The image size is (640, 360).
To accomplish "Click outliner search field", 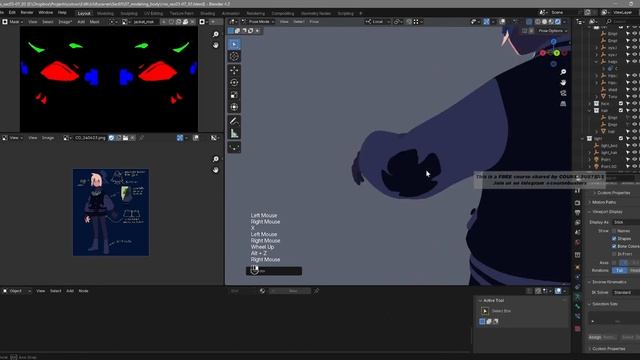I will (x=622, y=22).
